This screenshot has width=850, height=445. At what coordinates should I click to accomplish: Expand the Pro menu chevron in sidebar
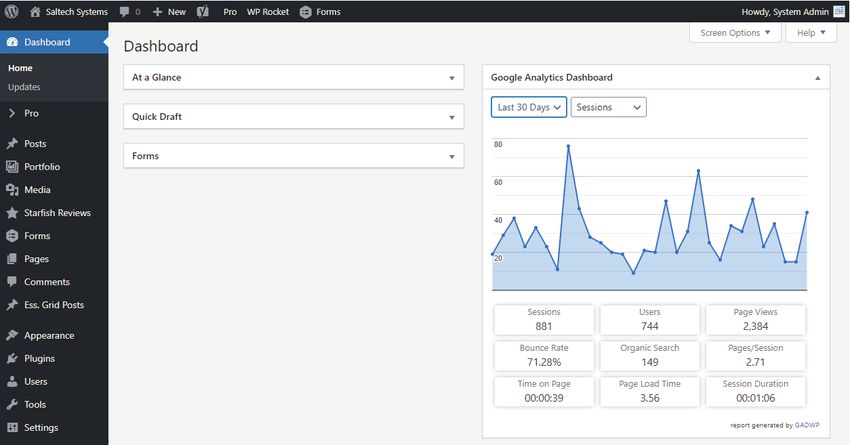coord(12,113)
